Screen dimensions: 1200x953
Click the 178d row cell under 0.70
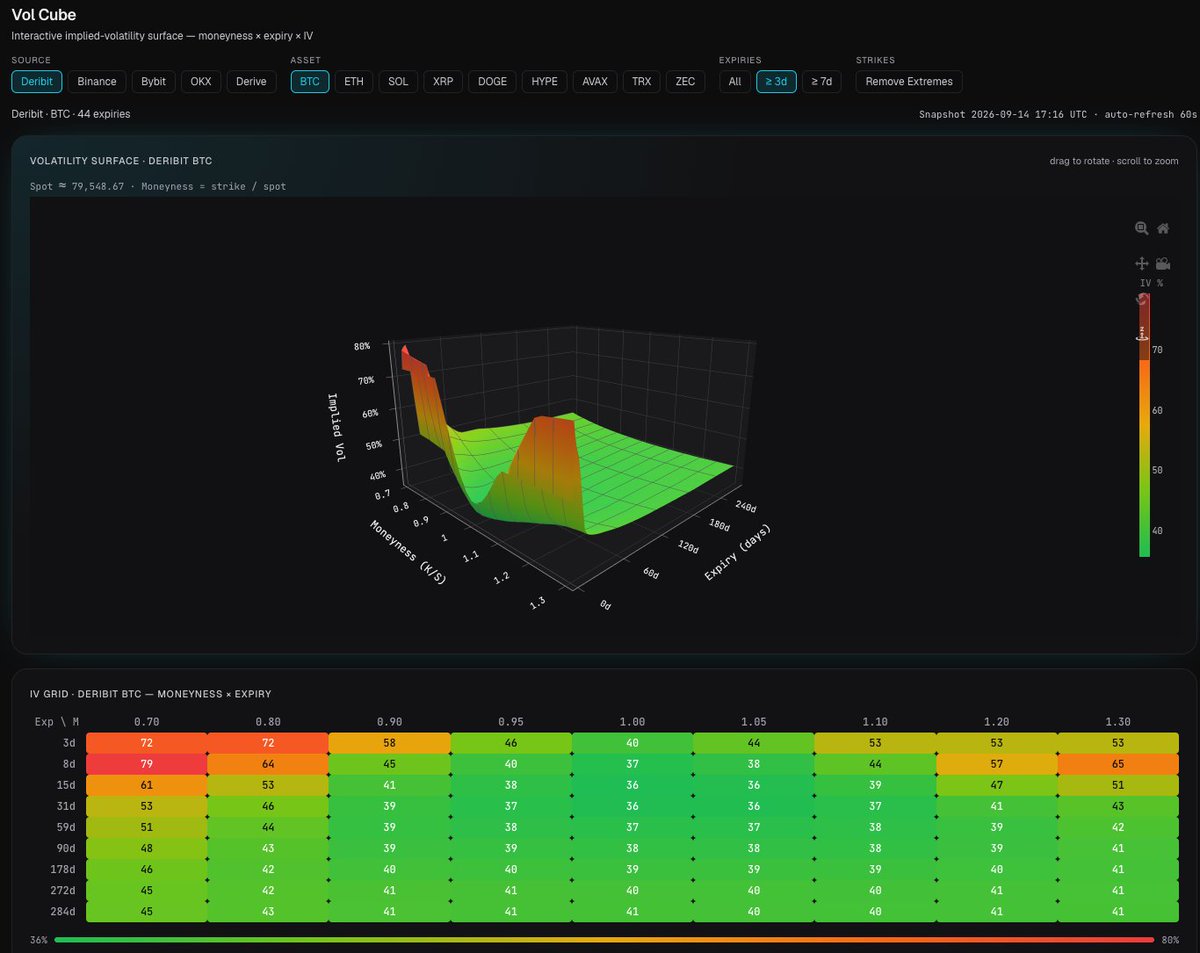tap(147, 869)
